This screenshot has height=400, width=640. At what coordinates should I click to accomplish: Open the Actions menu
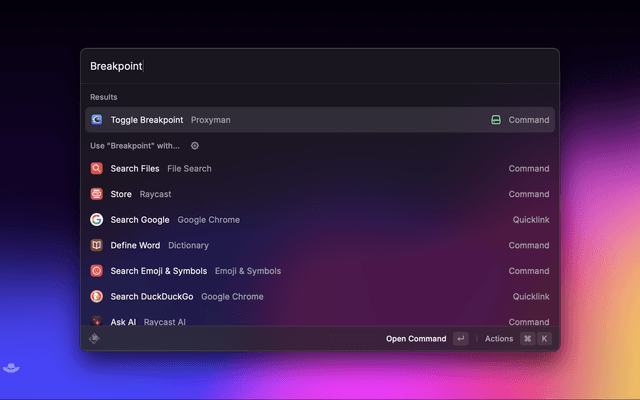click(x=498, y=339)
